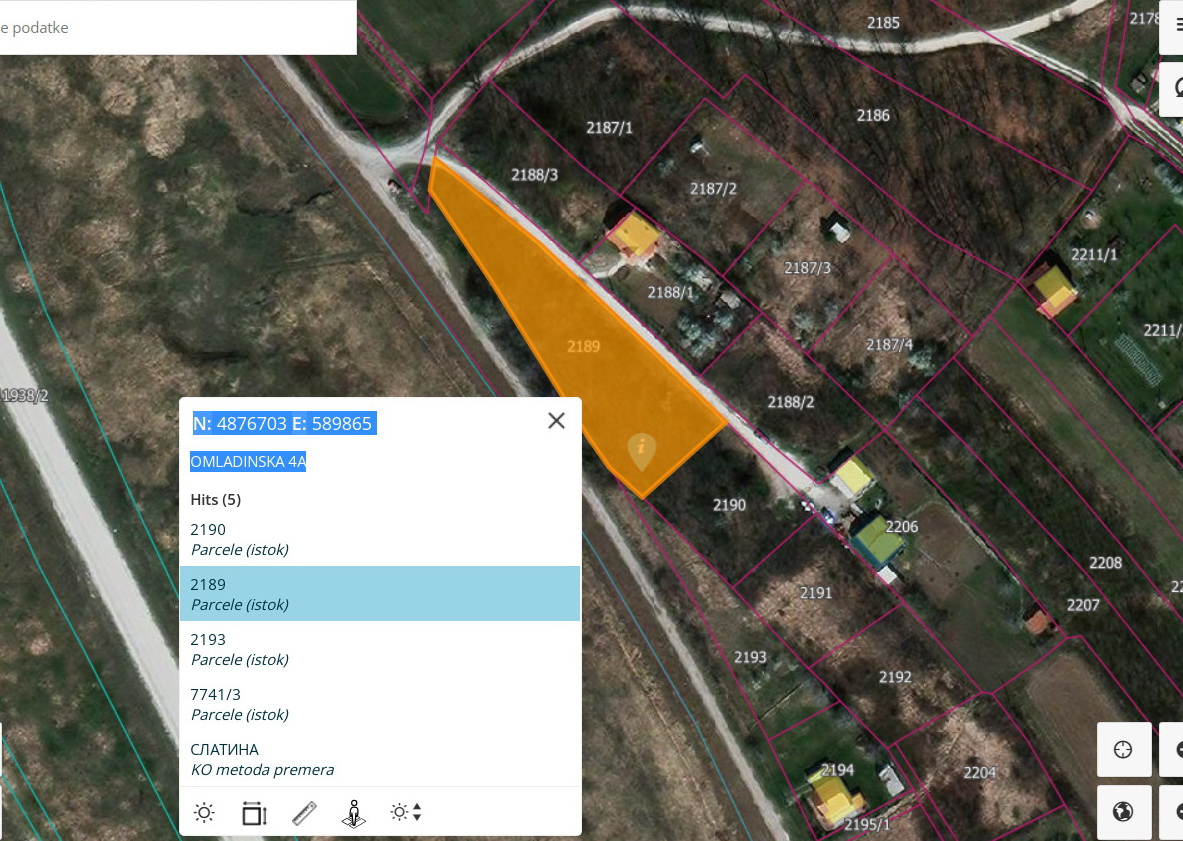This screenshot has width=1183, height=841.
Task: Select the ruler measure tool
Action: click(304, 813)
